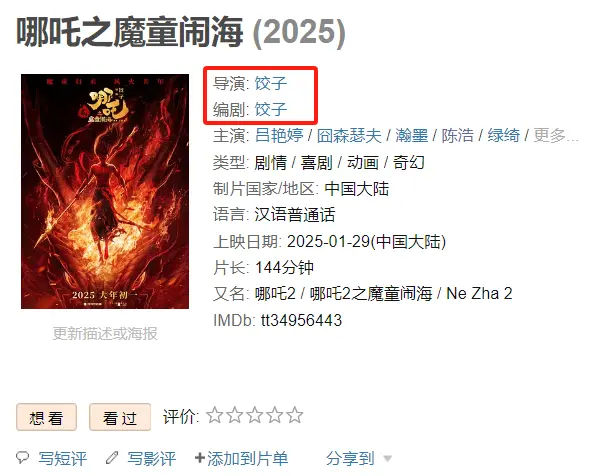Open actor 瀚墨 page
The height and width of the screenshot is (476, 611).
pos(411,136)
